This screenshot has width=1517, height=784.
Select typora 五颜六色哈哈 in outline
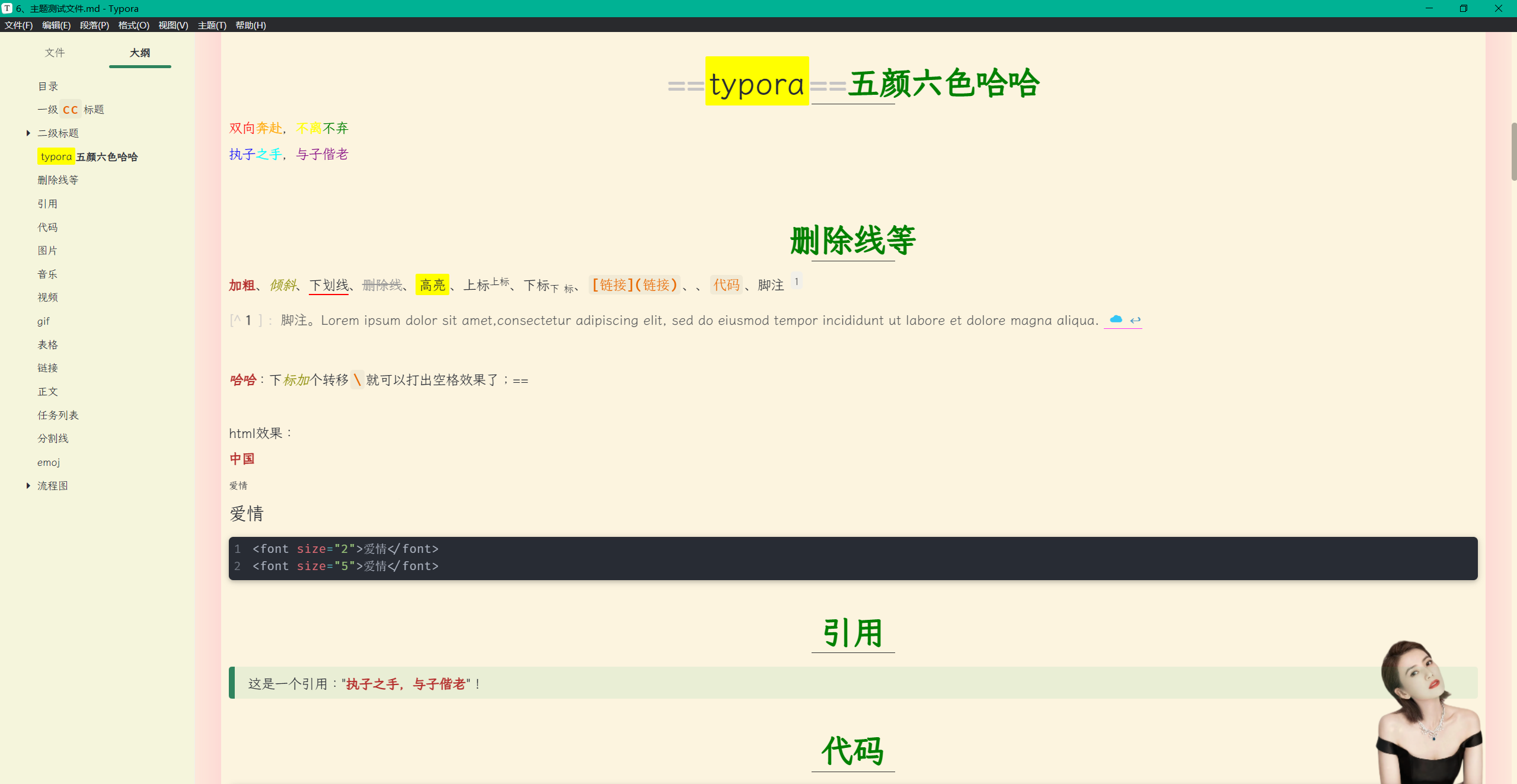[88, 157]
